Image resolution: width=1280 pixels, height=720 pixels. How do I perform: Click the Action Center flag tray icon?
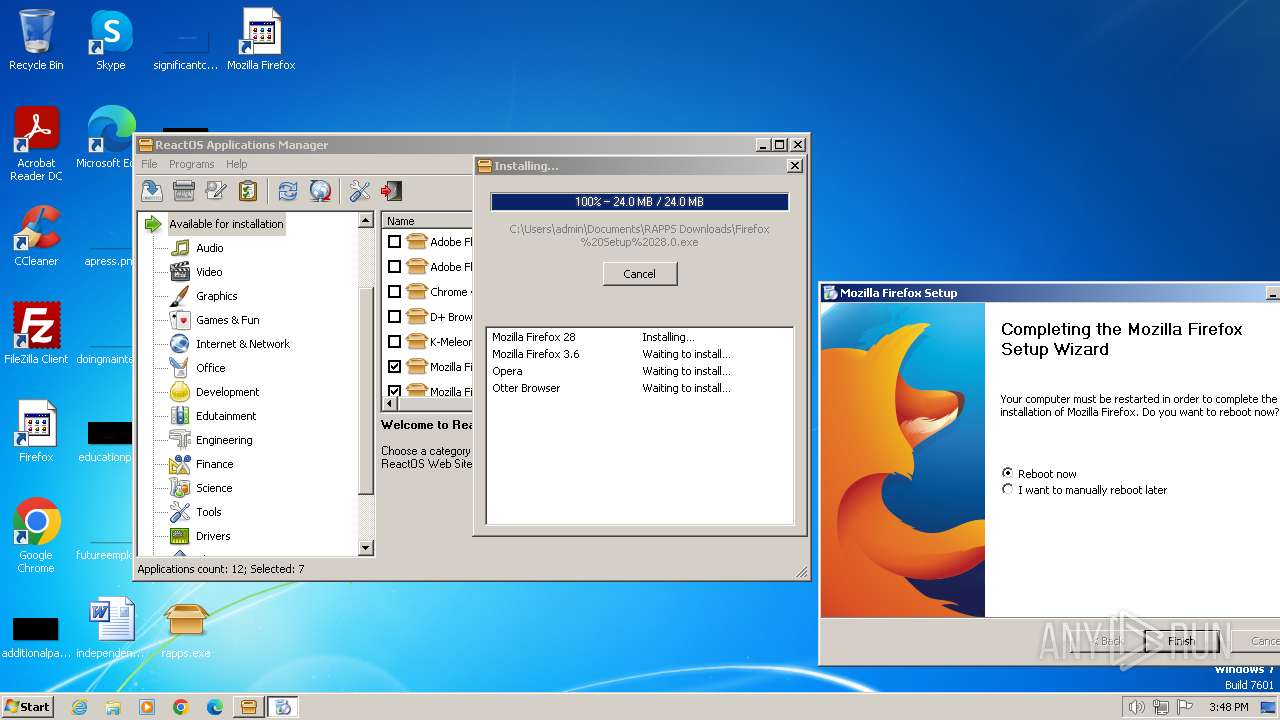coord(1185,707)
